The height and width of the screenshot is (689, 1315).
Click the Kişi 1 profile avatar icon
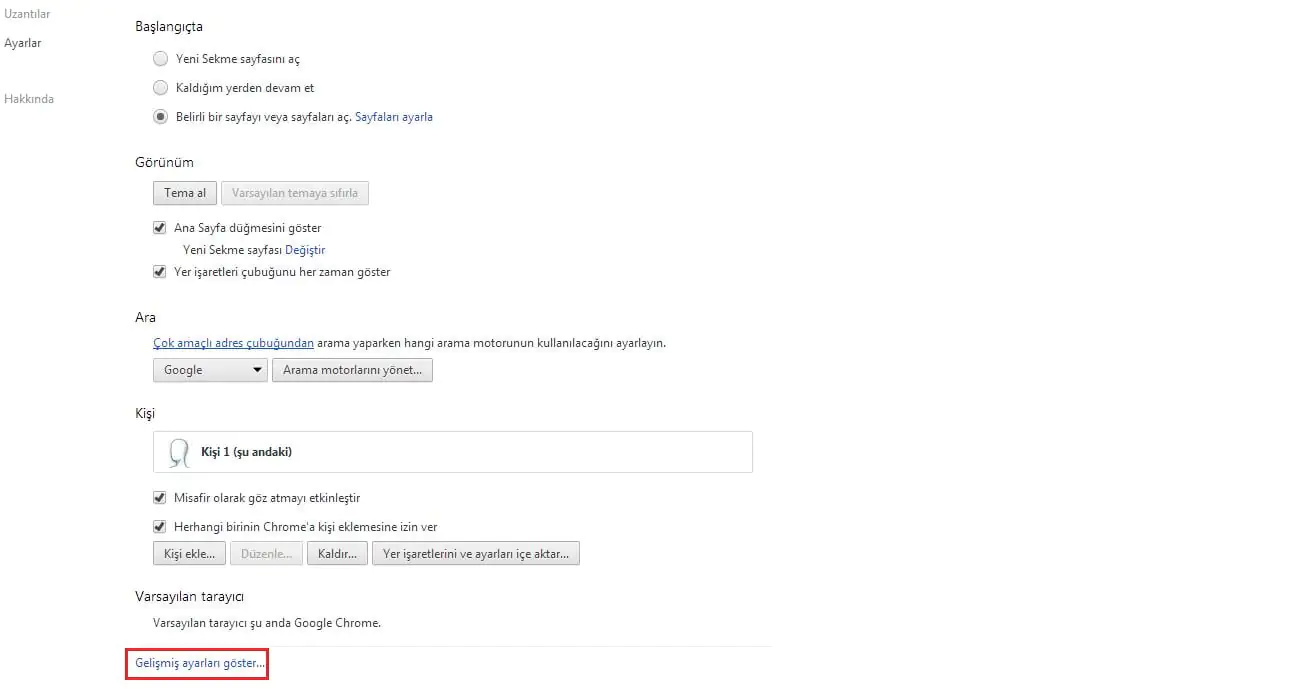pyautogui.click(x=178, y=452)
